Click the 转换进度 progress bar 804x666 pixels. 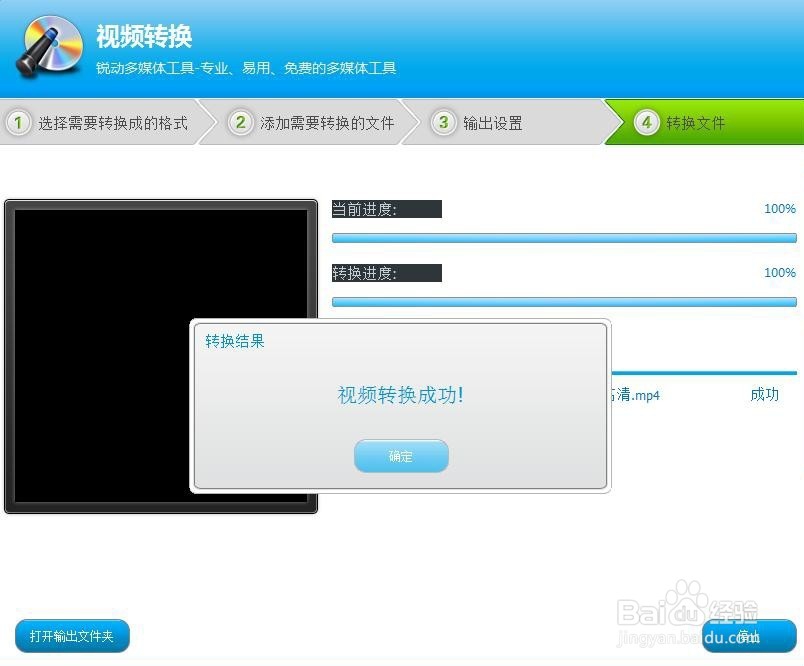click(564, 301)
